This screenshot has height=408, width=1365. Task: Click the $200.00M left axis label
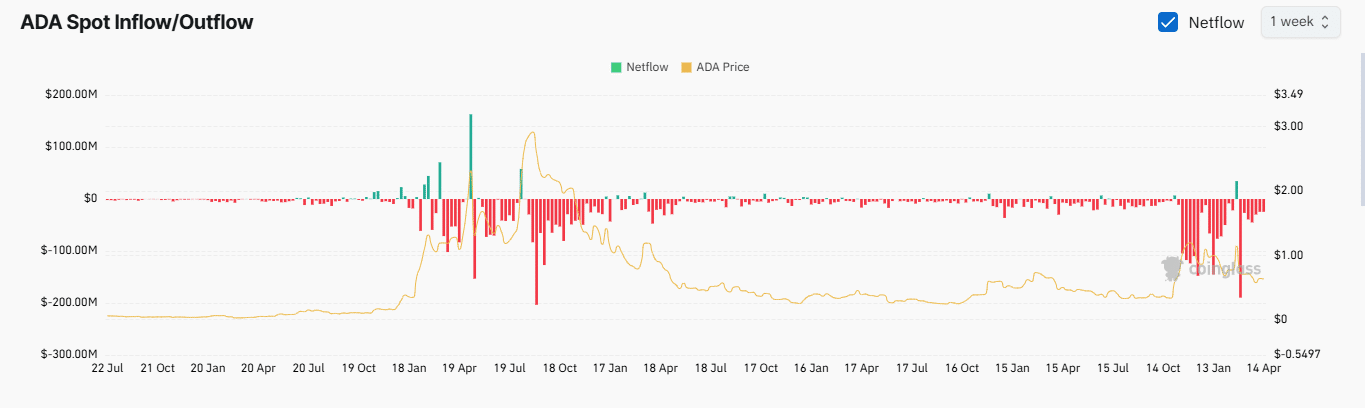click(x=71, y=94)
